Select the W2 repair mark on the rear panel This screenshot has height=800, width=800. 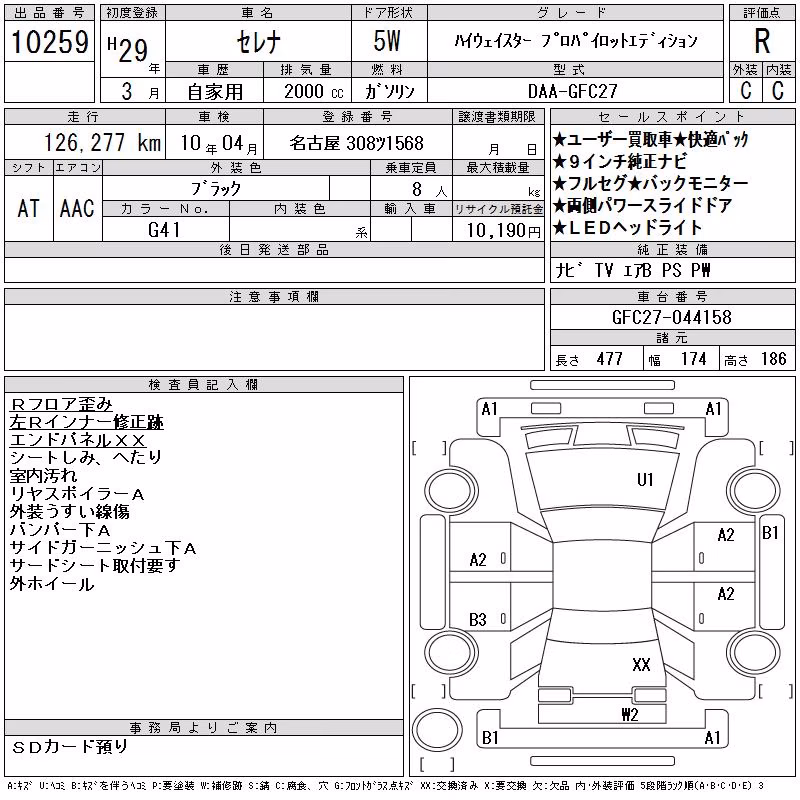tap(630, 715)
